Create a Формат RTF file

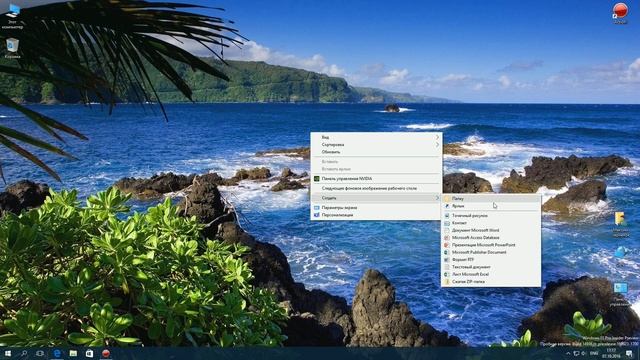pyautogui.click(x=491, y=260)
